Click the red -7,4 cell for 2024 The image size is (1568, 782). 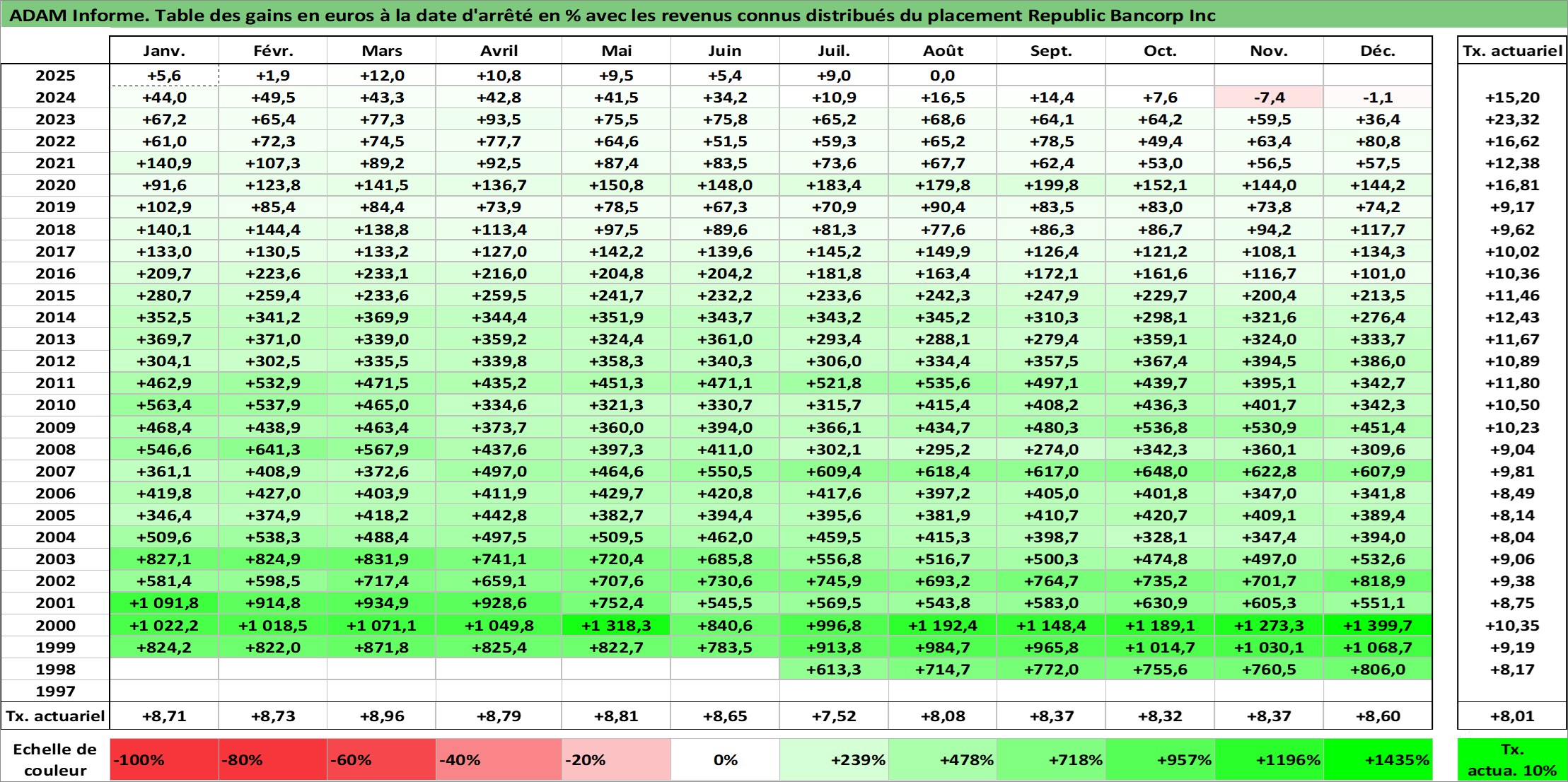coord(1269,98)
